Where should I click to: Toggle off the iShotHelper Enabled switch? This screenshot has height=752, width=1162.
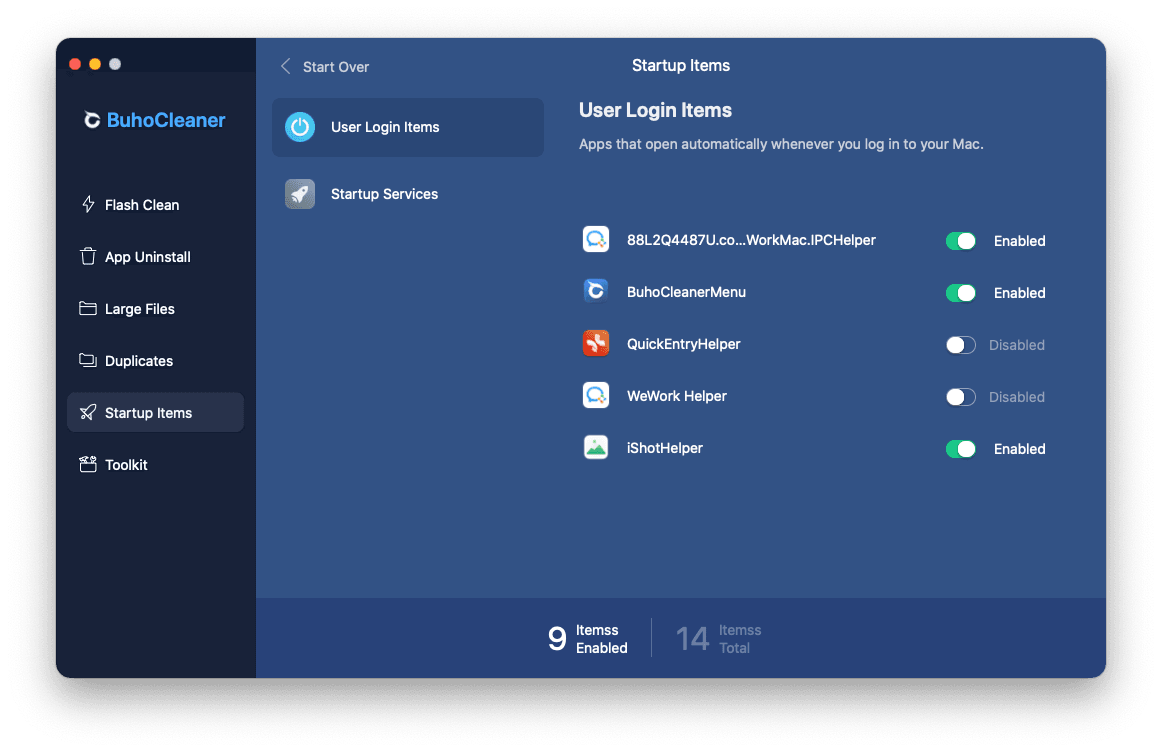[x=960, y=448]
